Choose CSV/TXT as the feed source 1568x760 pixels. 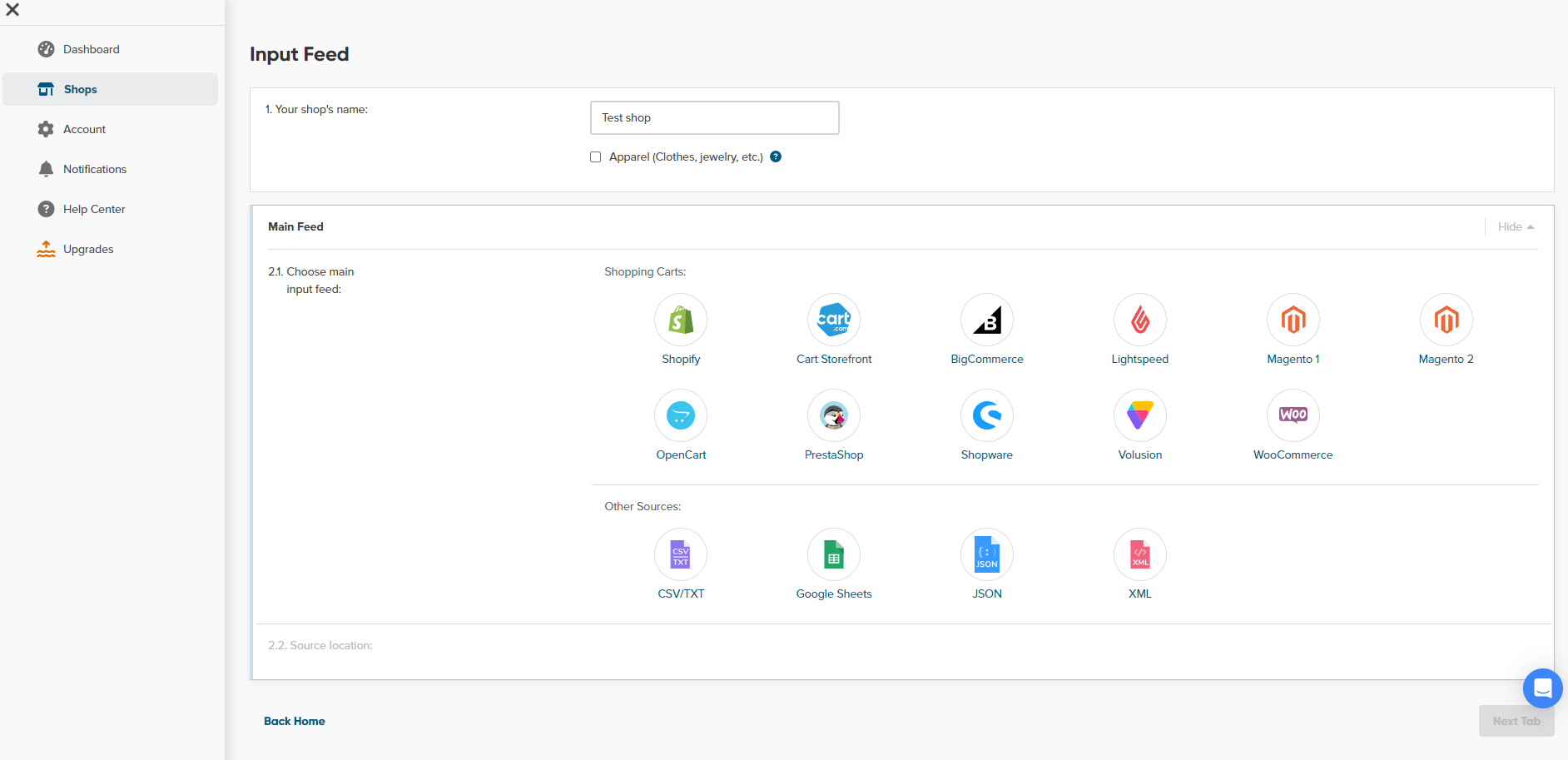(x=680, y=554)
